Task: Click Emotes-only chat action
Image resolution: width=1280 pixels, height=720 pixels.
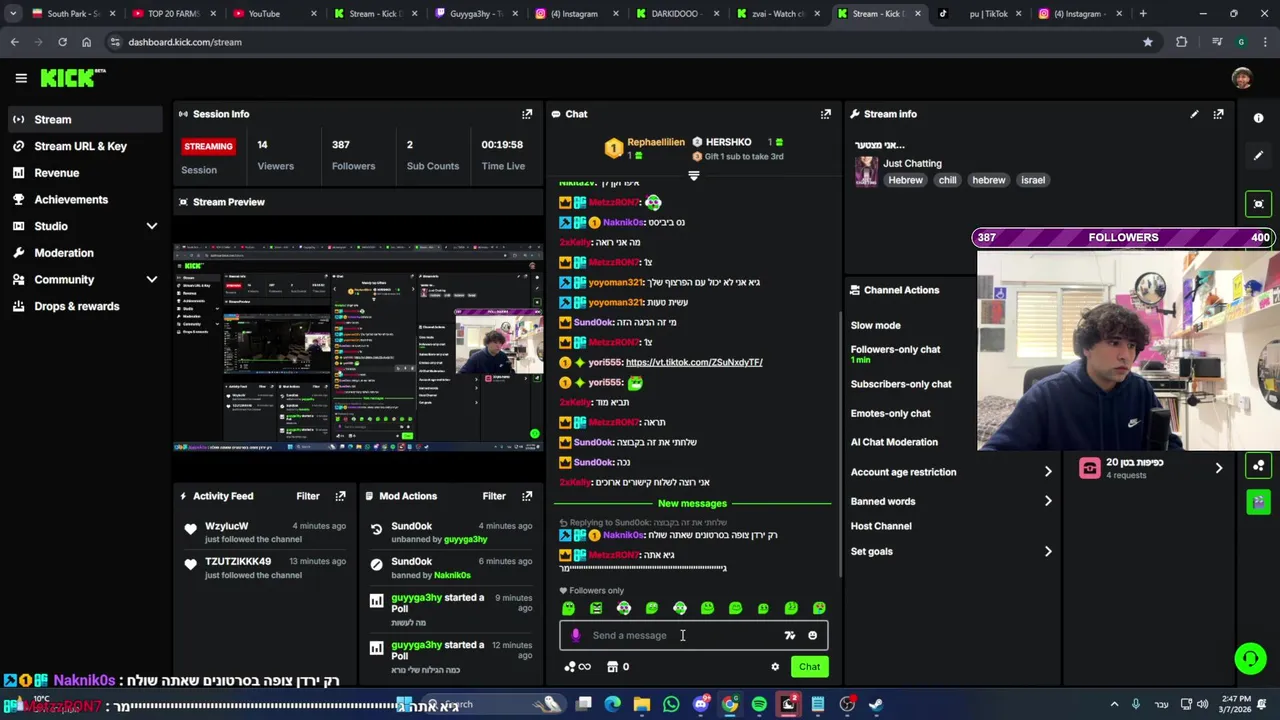Action: 890,413
